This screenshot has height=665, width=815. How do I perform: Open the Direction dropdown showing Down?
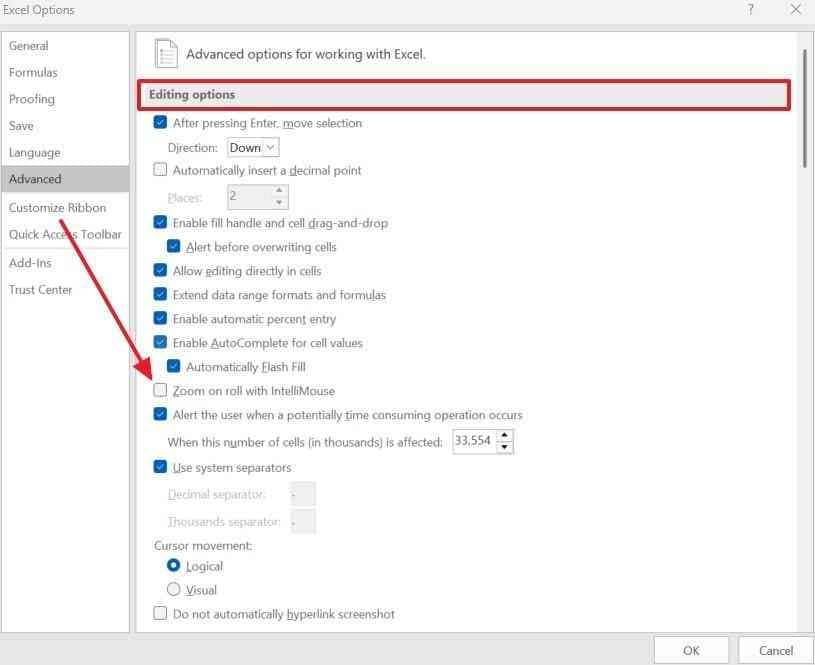[253, 148]
